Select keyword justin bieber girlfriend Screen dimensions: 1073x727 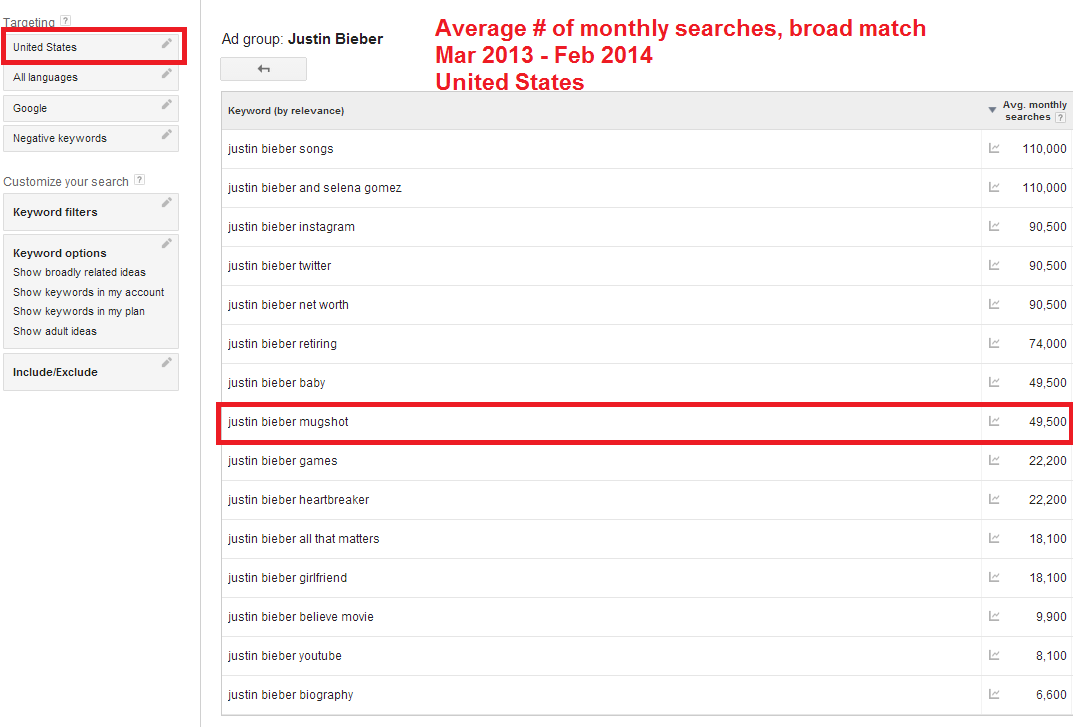287,578
